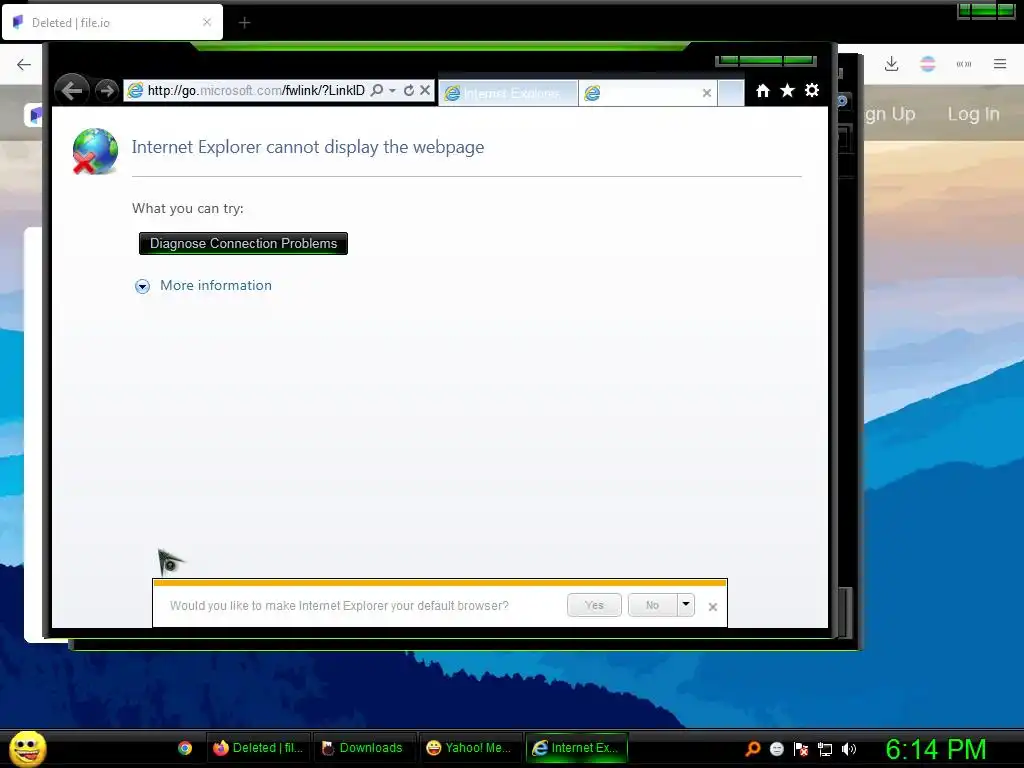Click Sign Up on file.io page
The height and width of the screenshot is (768, 1024).
tap(889, 114)
